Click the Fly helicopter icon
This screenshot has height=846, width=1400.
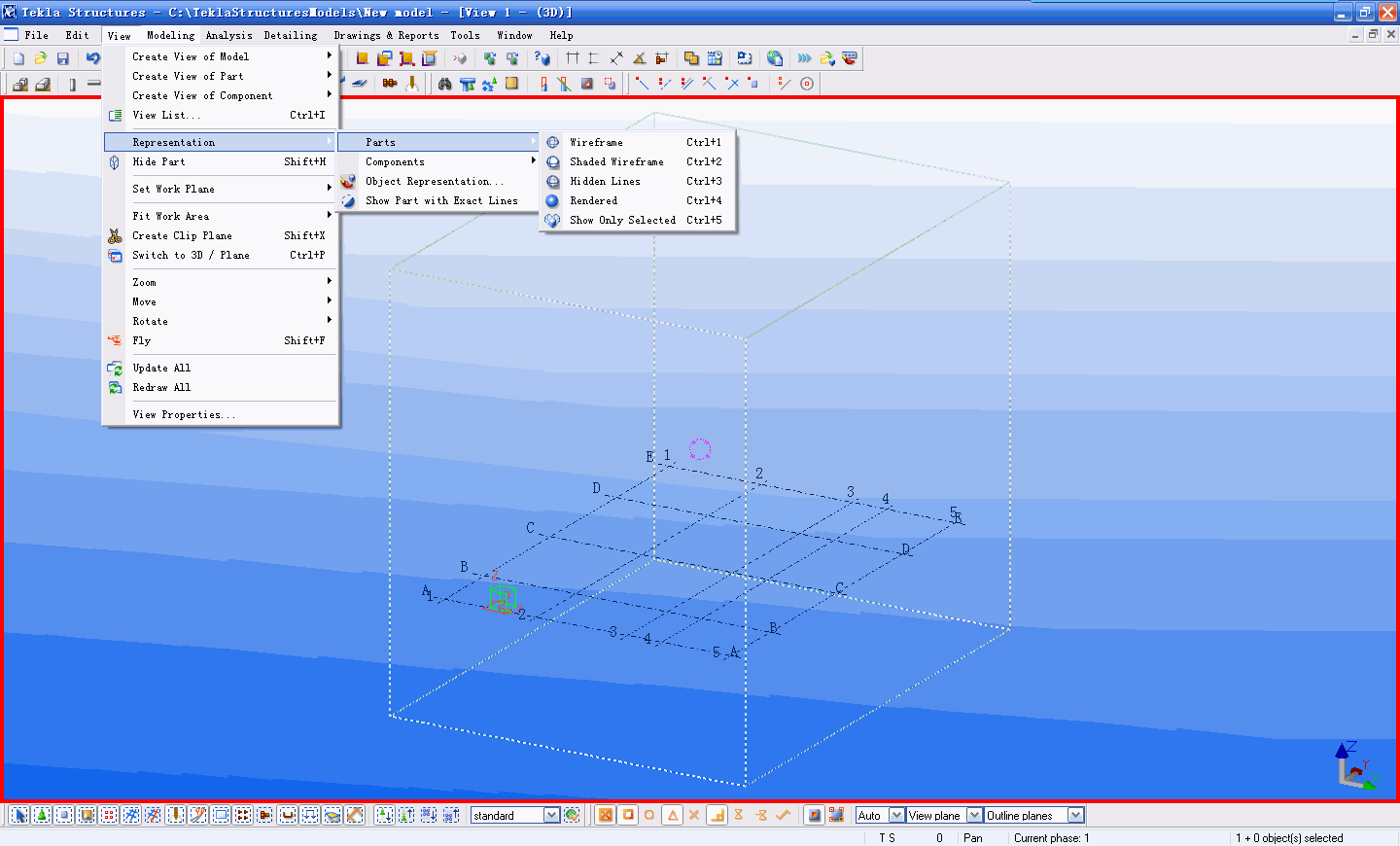115,340
